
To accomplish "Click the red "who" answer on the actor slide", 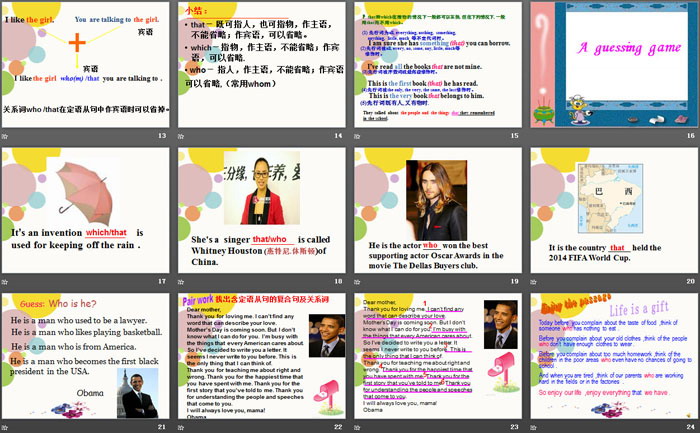I will tap(431, 244).
